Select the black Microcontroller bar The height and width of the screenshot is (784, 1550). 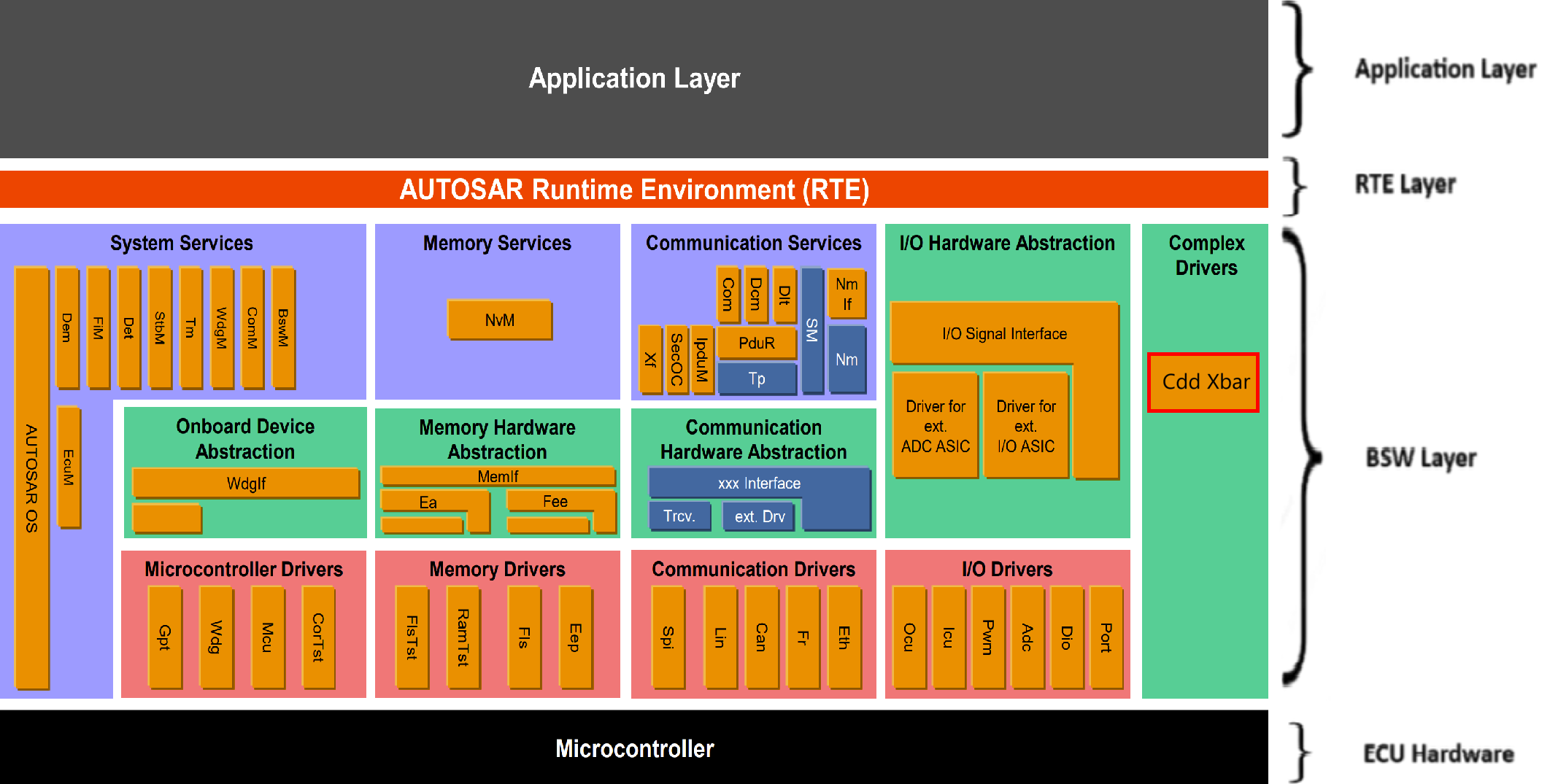[x=633, y=748]
